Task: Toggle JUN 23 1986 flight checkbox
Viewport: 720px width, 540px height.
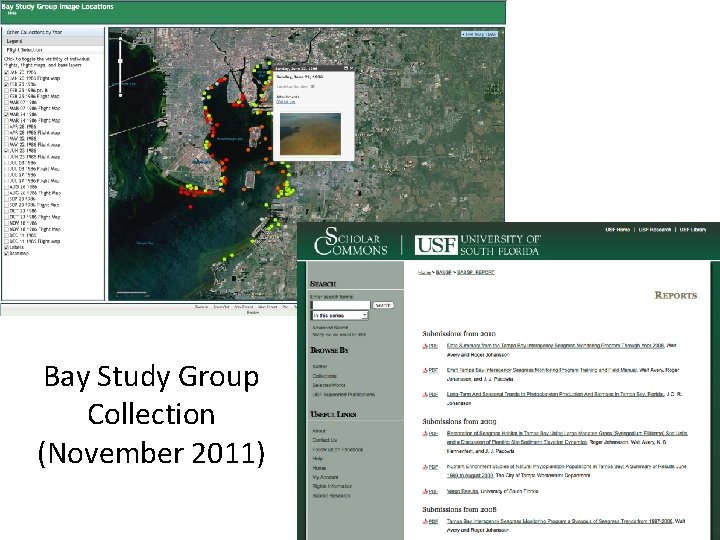Action: (6, 151)
